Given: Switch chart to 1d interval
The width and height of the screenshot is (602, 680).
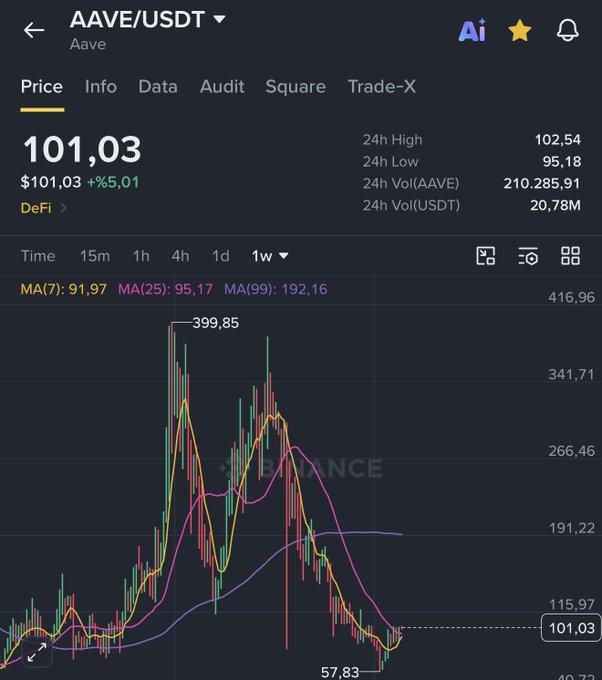Looking at the screenshot, I should pos(221,256).
